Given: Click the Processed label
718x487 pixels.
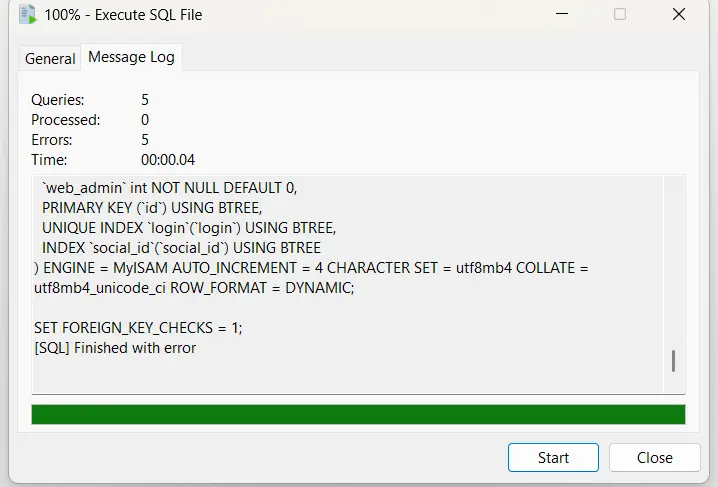Looking at the screenshot, I should point(65,120).
